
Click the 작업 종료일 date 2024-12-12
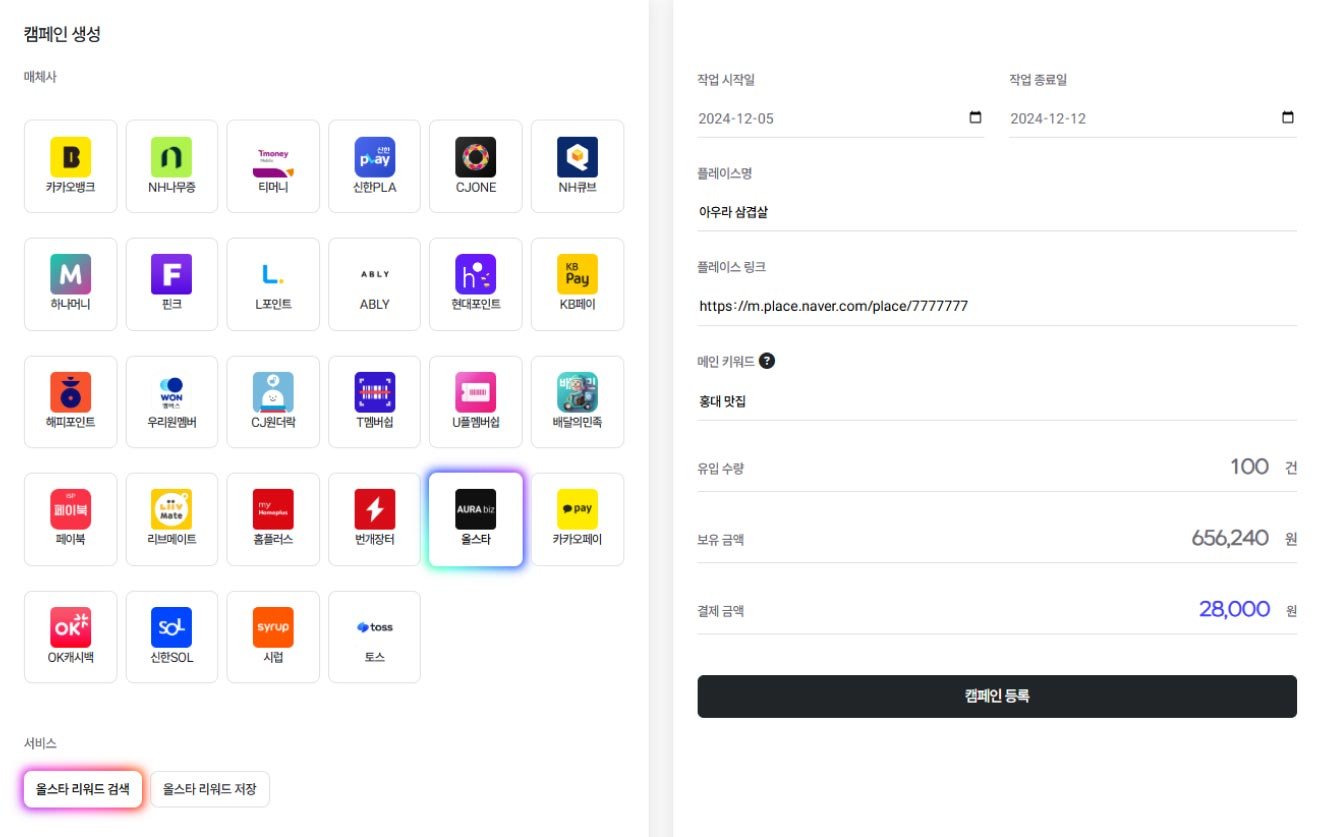[1048, 118]
